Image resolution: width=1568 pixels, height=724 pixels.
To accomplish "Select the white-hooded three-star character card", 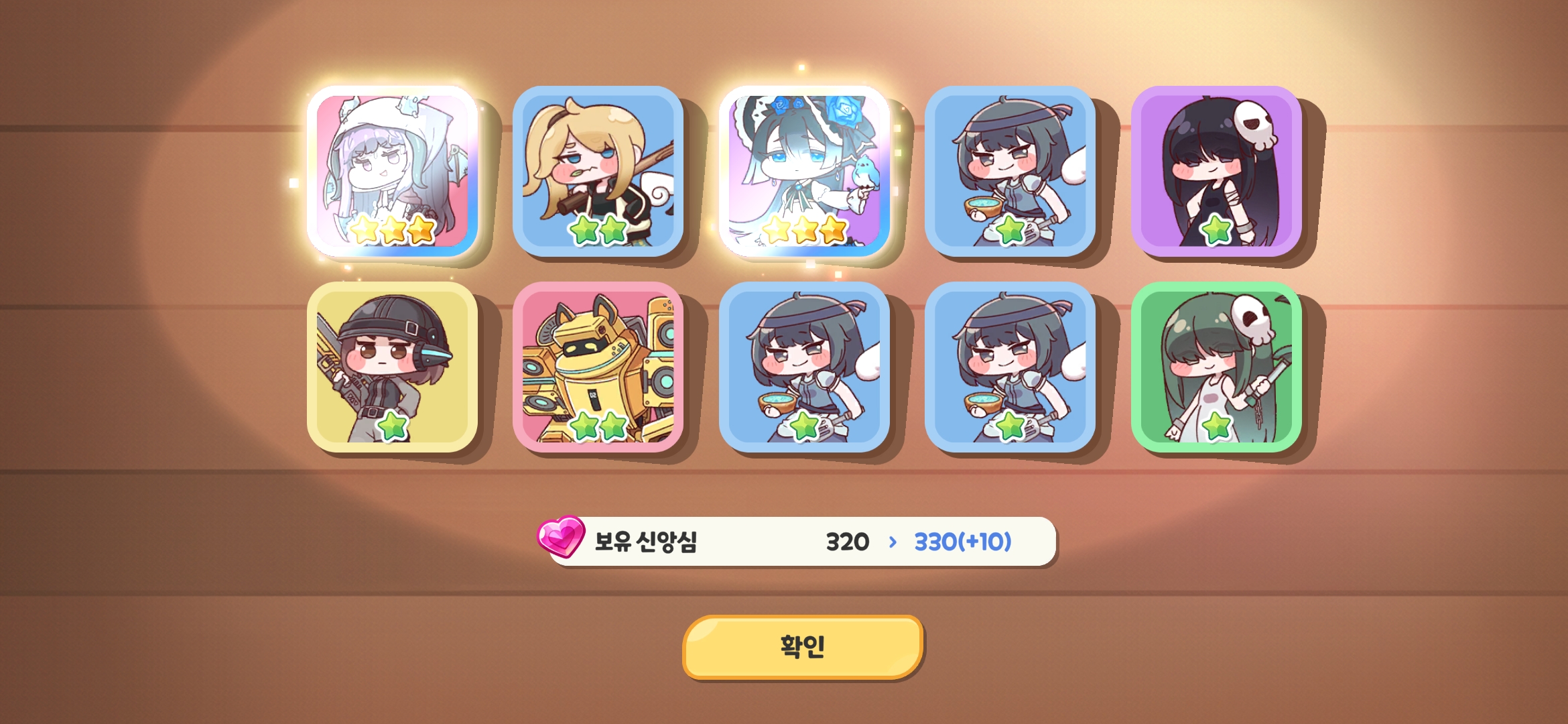I will (393, 171).
